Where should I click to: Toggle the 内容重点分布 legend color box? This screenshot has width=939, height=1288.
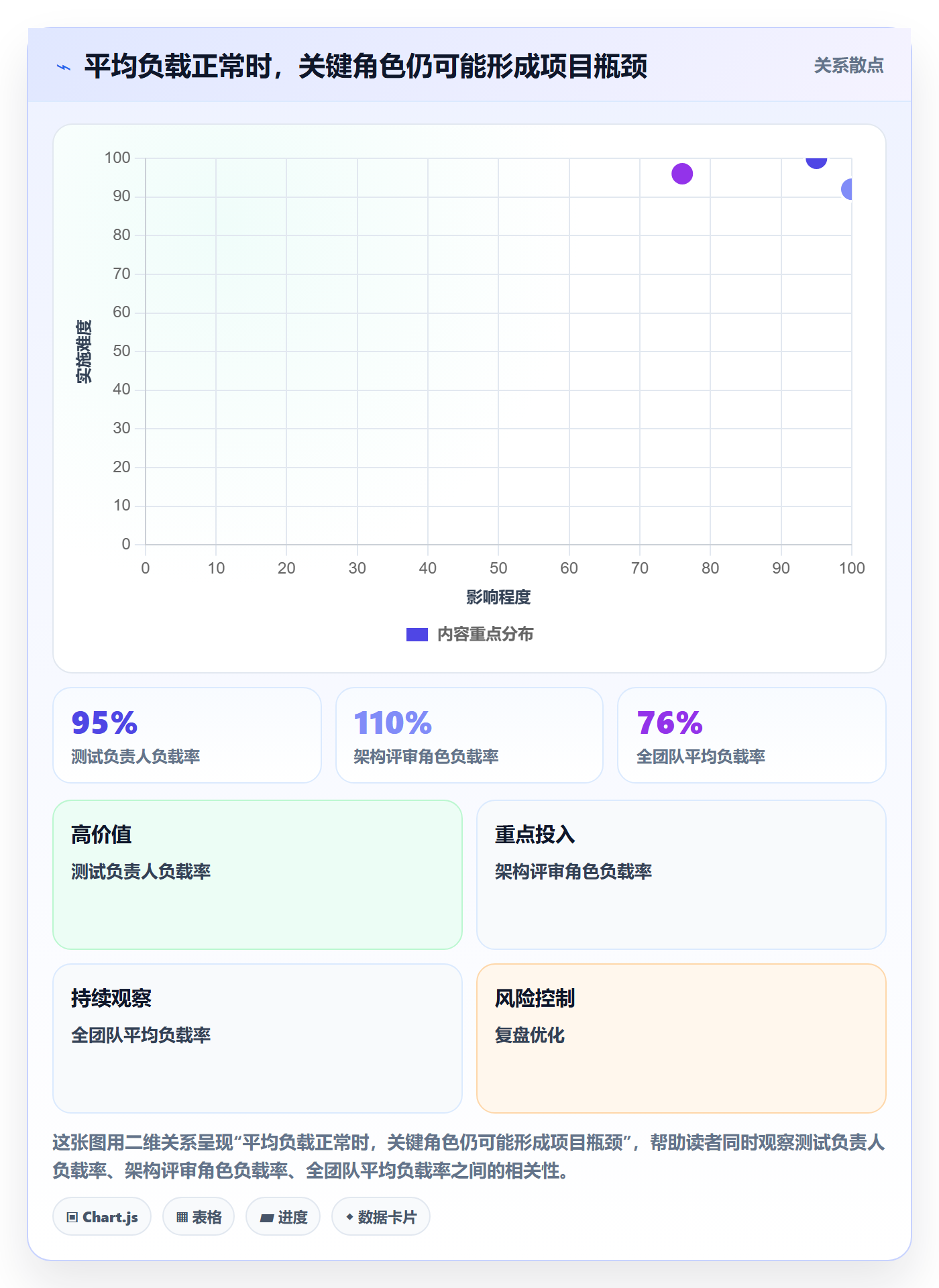tap(417, 635)
